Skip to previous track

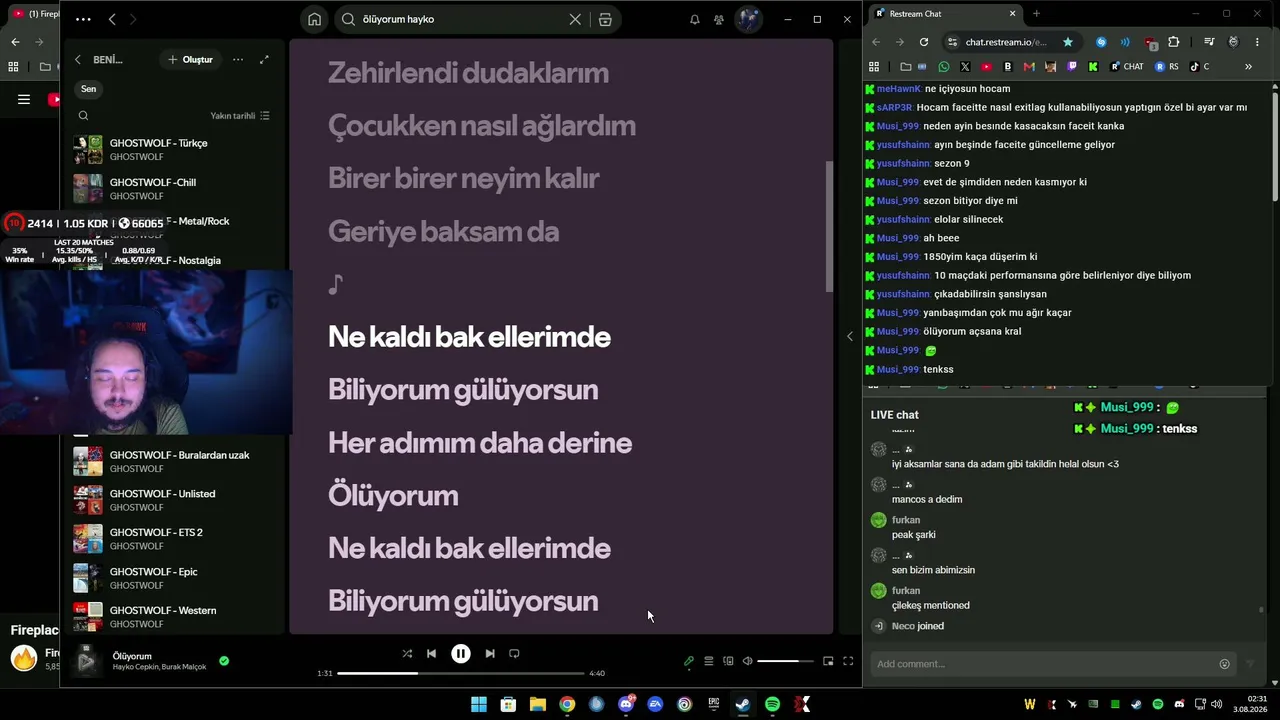431,654
